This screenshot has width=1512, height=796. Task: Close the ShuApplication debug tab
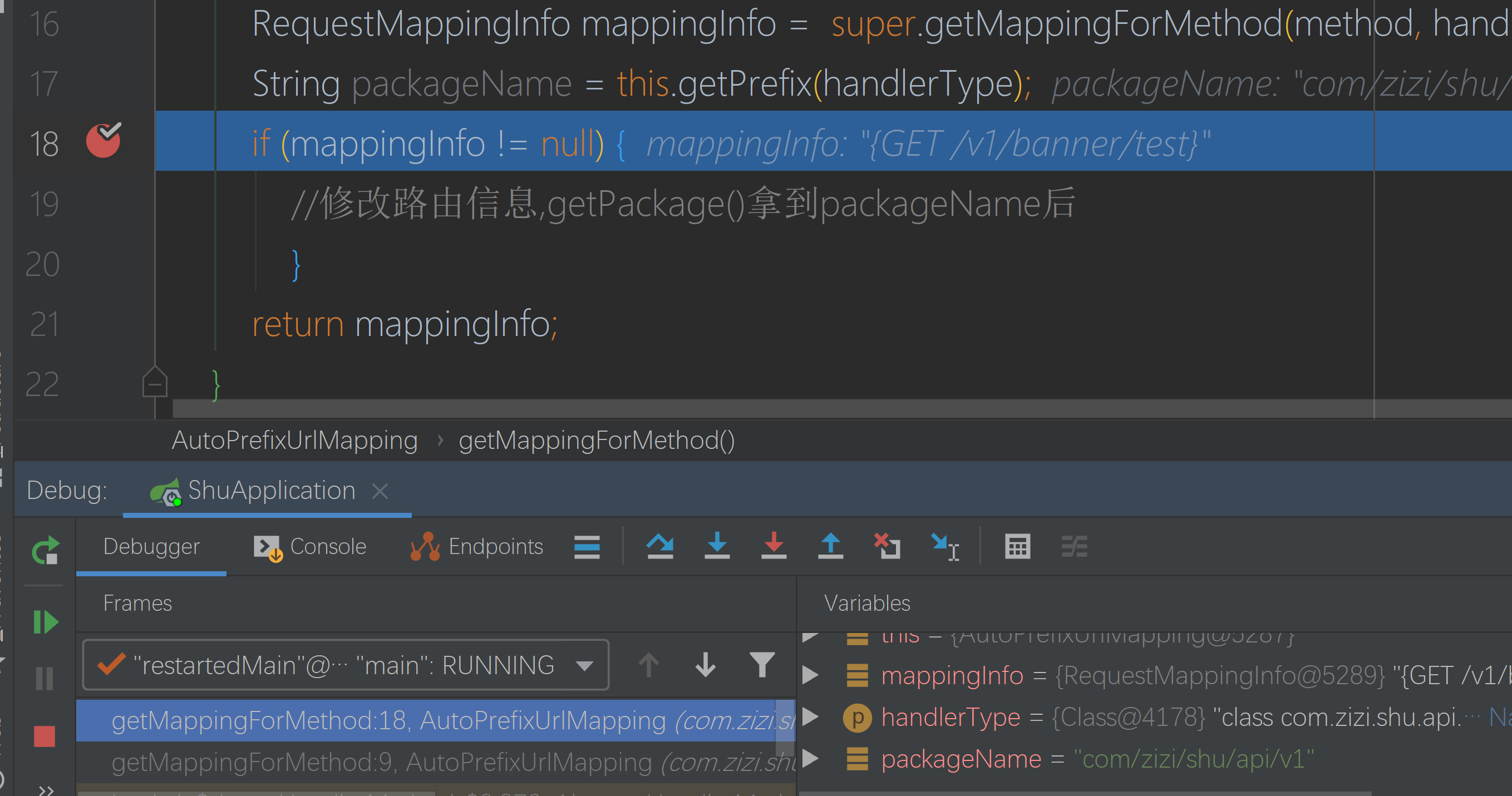[380, 491]
